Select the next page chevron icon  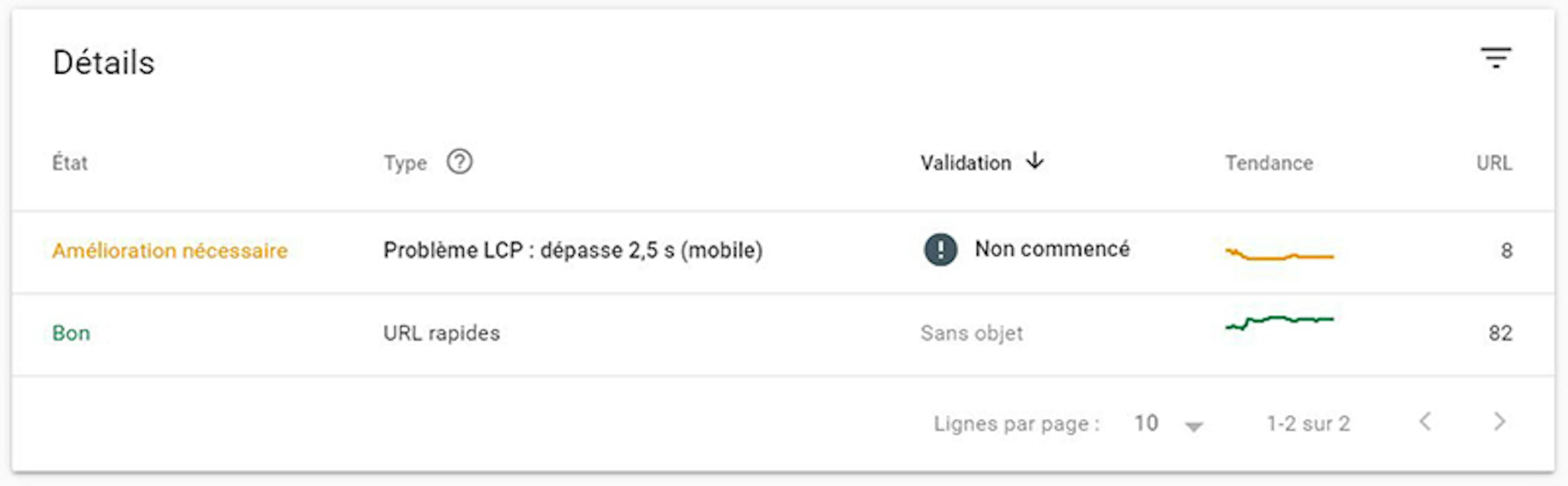tap(1499, 422)
